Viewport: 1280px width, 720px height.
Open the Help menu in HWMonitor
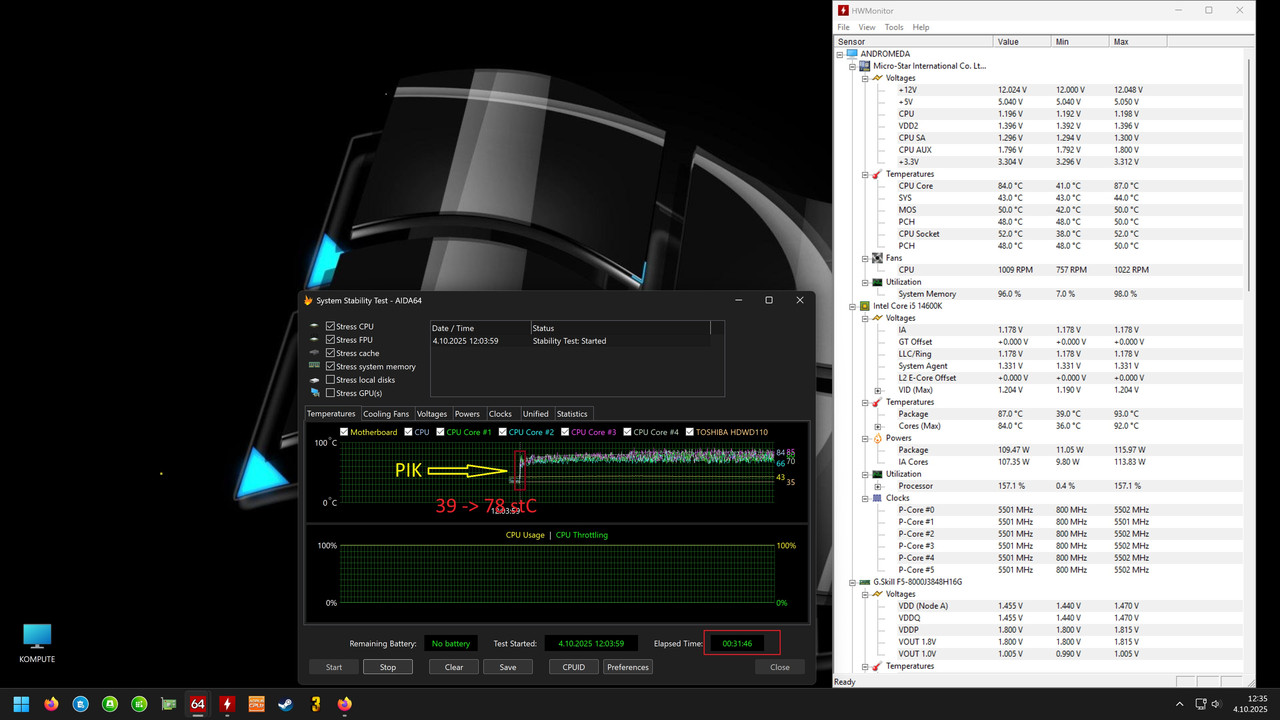click(x=921, y=27)
